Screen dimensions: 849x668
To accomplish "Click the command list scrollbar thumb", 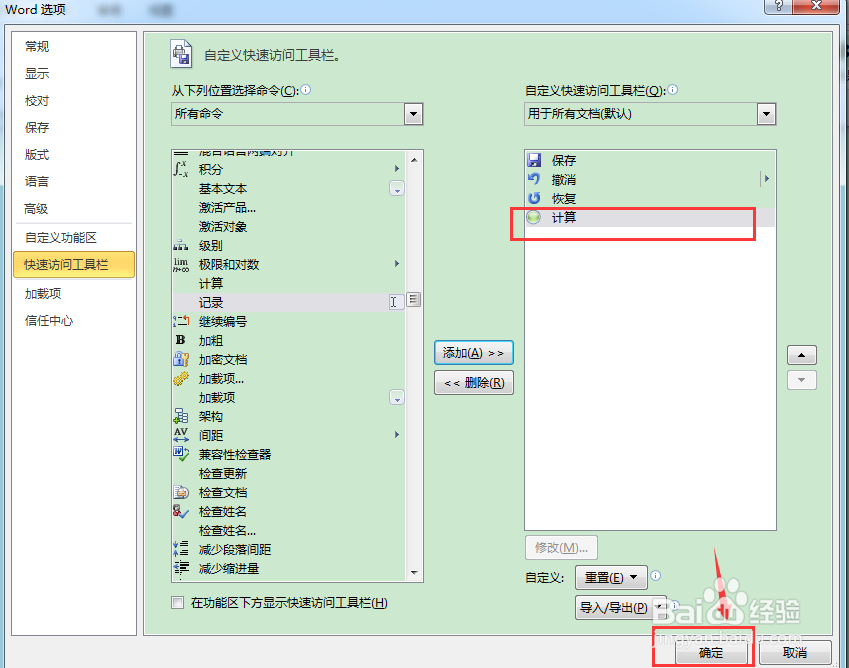I will click(414, 299).
